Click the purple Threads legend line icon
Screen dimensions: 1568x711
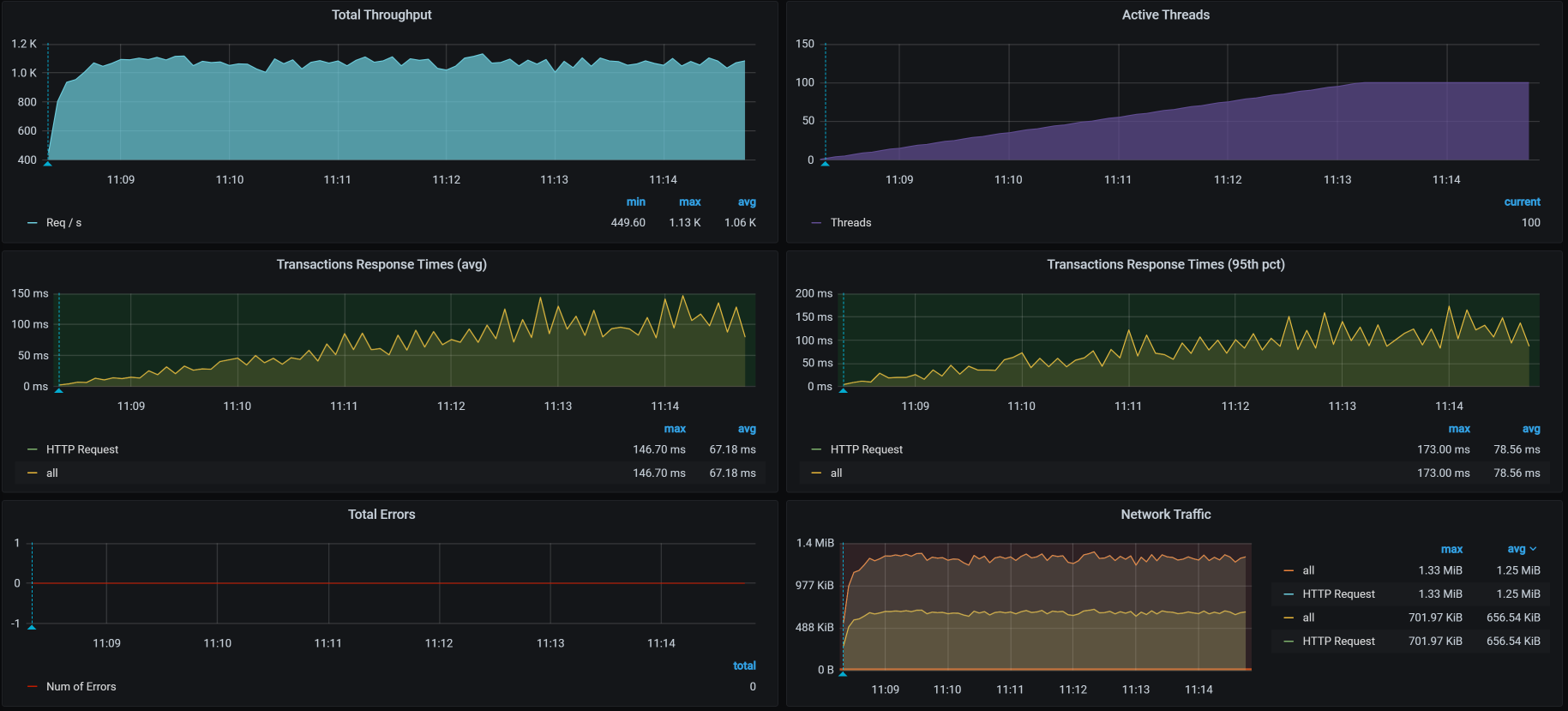tap(816, 223)
